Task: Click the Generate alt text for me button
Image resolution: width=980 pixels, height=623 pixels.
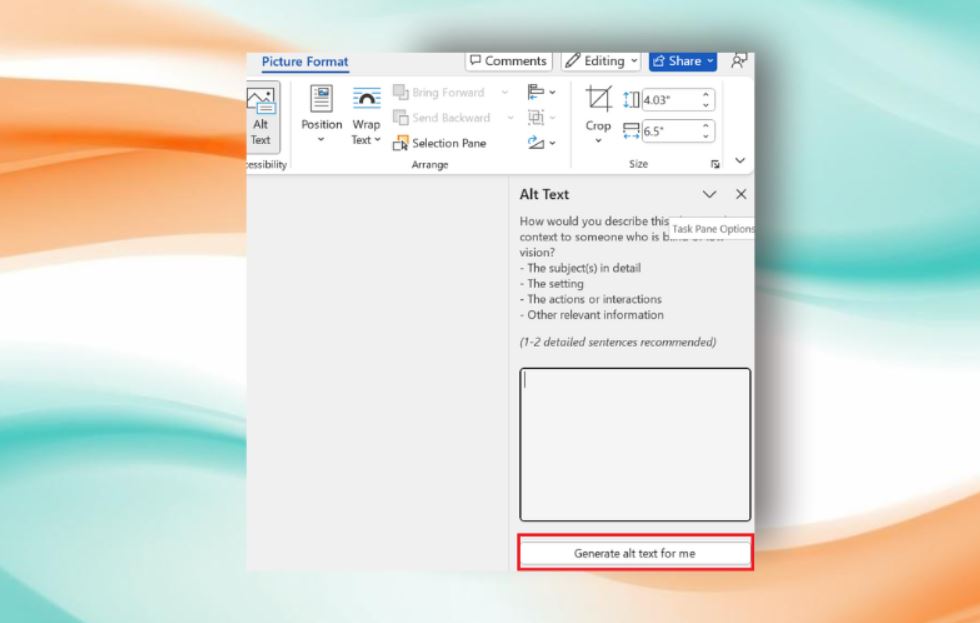Action: 635,552
